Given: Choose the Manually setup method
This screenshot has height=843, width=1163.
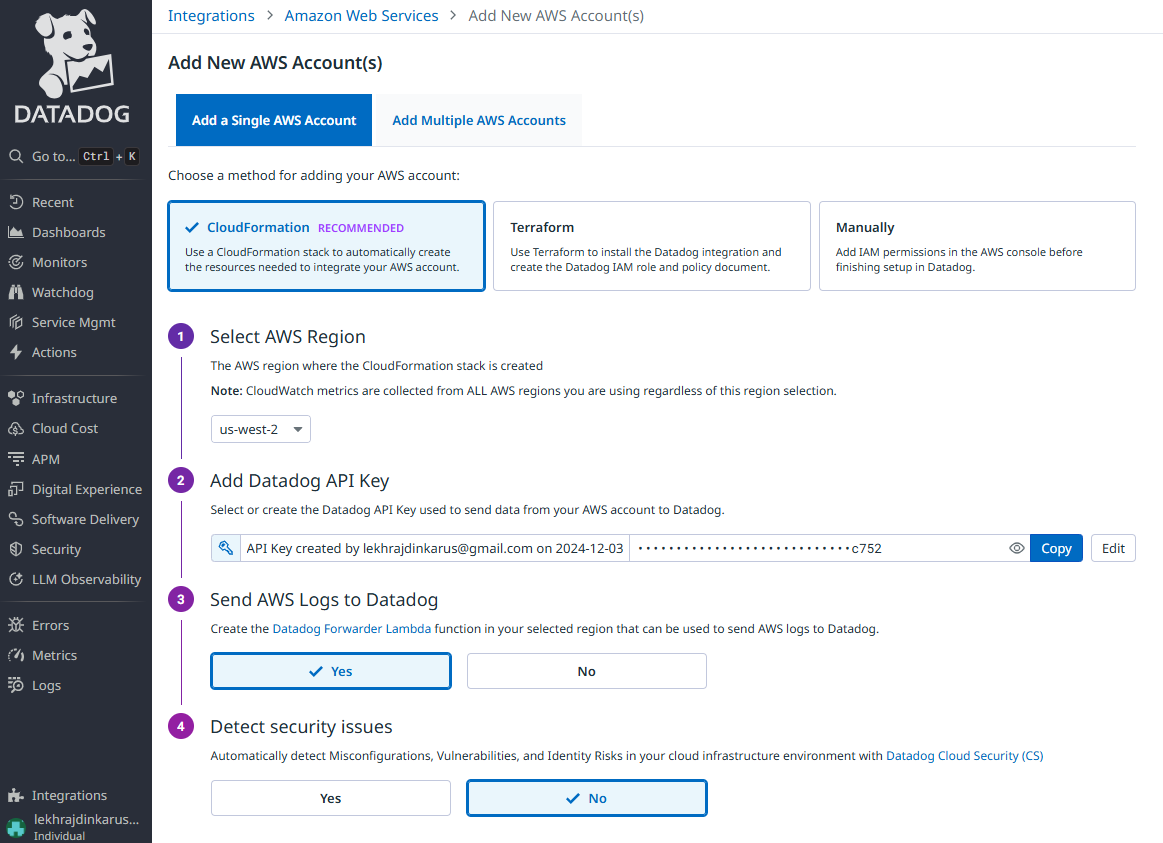Looking at the screenshot, I should coord(977,246).
